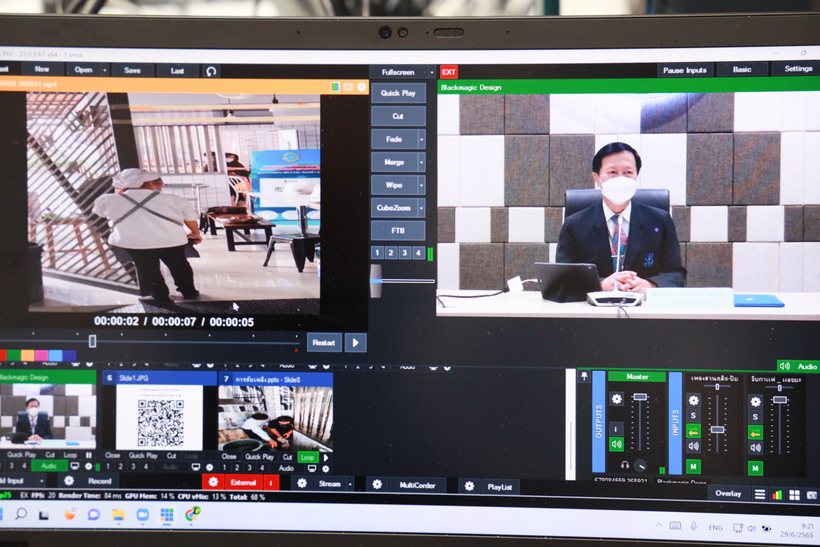820x547 pixels.
Task: Switch to the Basic view
Action: coord(742,70)
